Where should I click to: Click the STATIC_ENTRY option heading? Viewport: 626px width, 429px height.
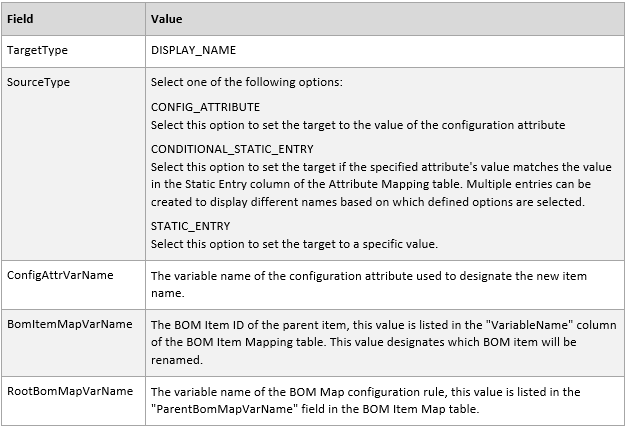(190, 226)
